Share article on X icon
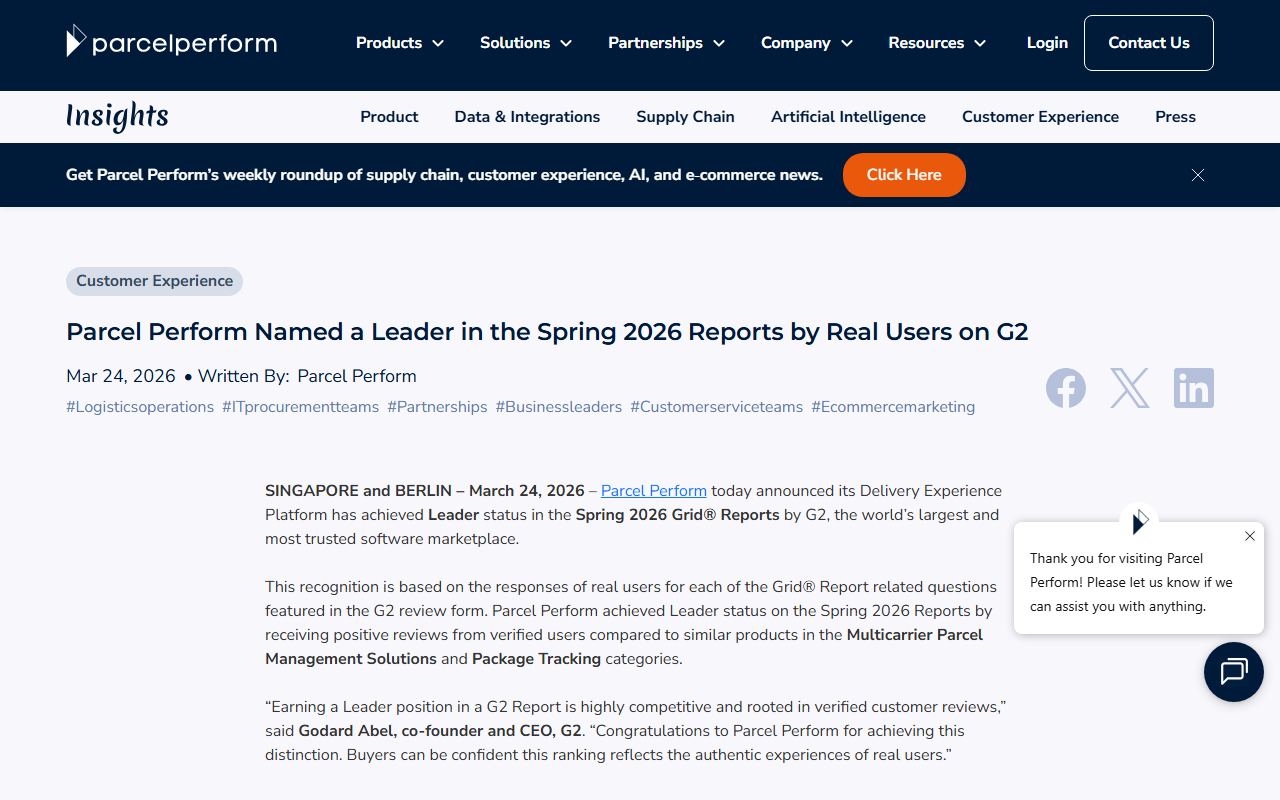The image size is (1280, 800). pos(1130,388)
